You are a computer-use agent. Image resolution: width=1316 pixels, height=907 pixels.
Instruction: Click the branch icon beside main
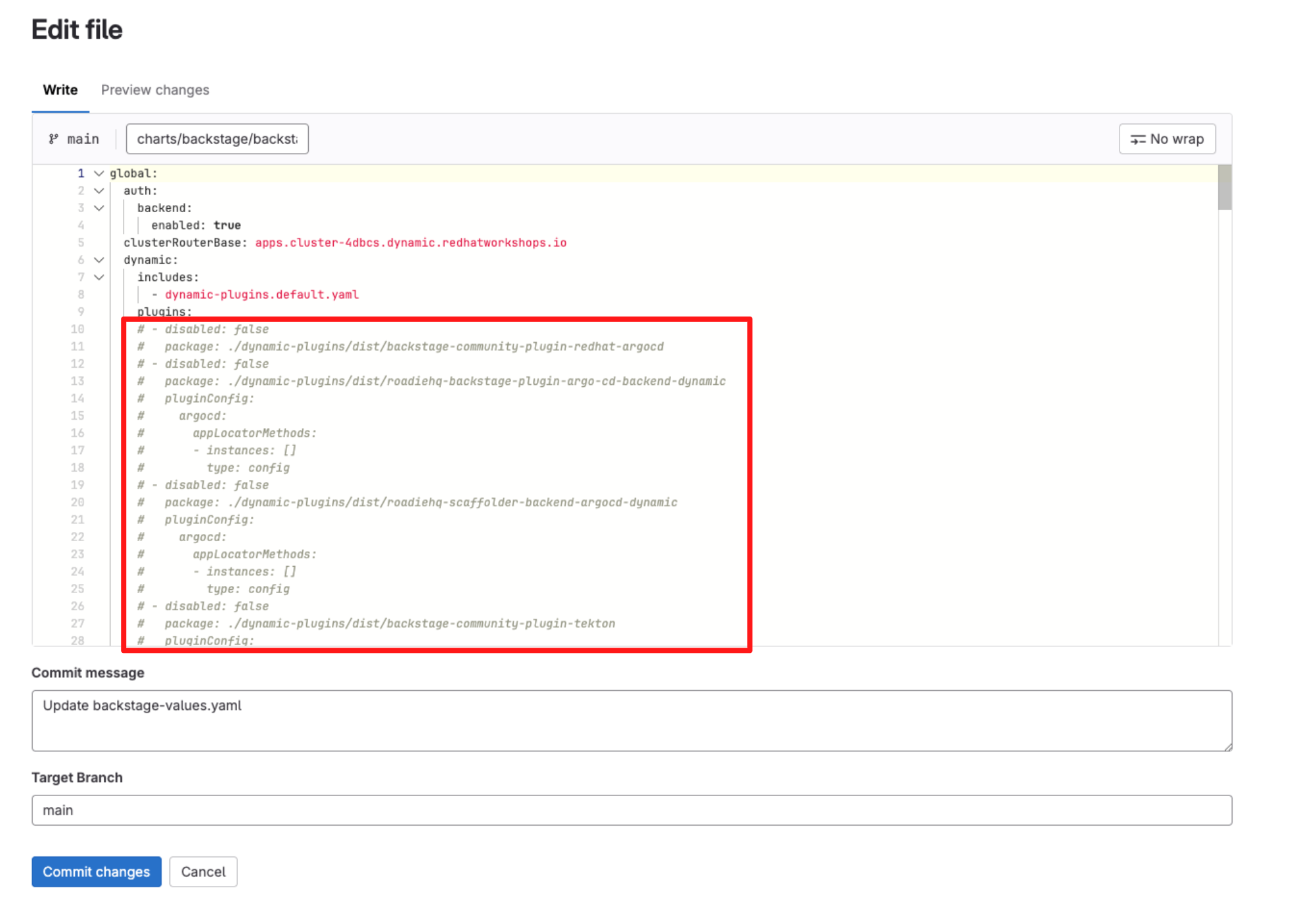(53, 139)
